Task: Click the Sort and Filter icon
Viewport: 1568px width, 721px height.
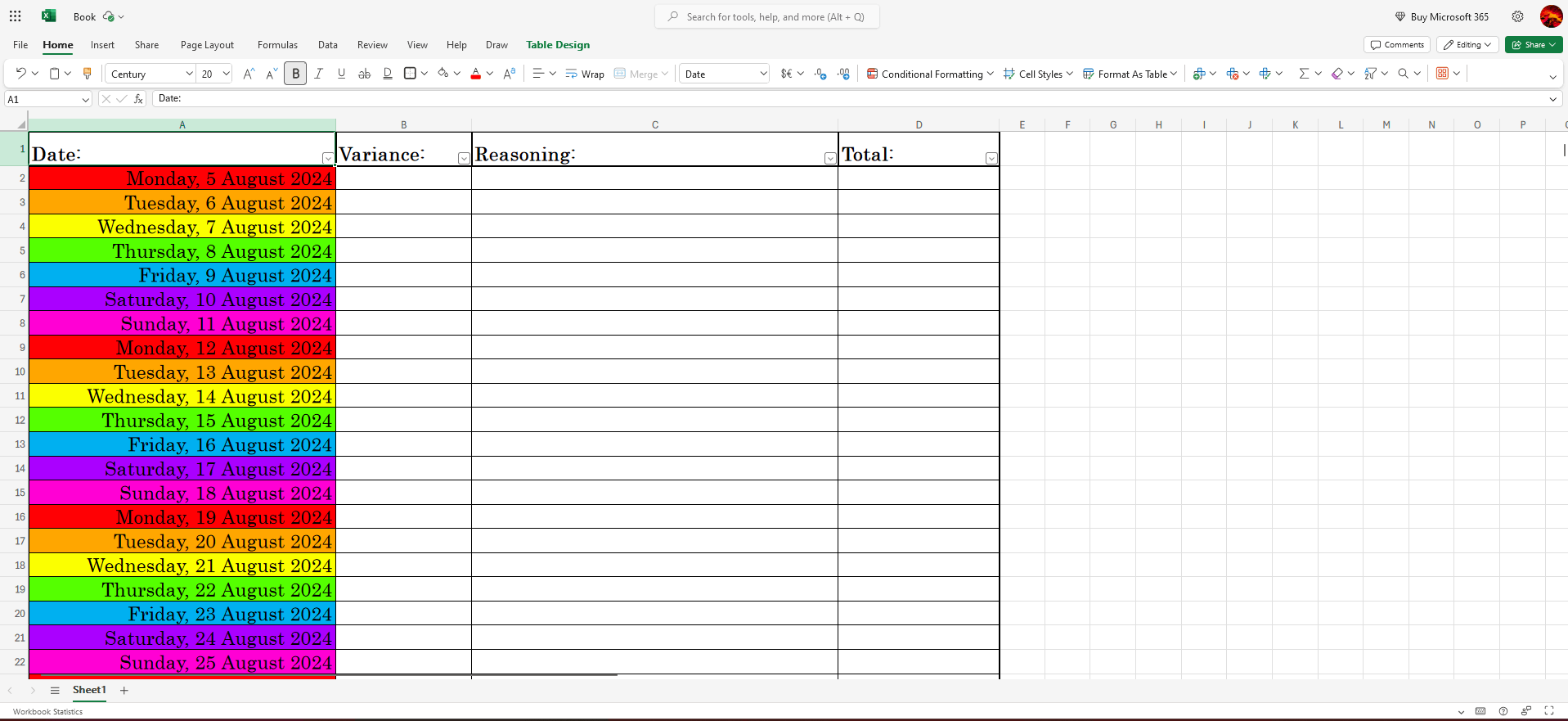Action: (1371, 74)
